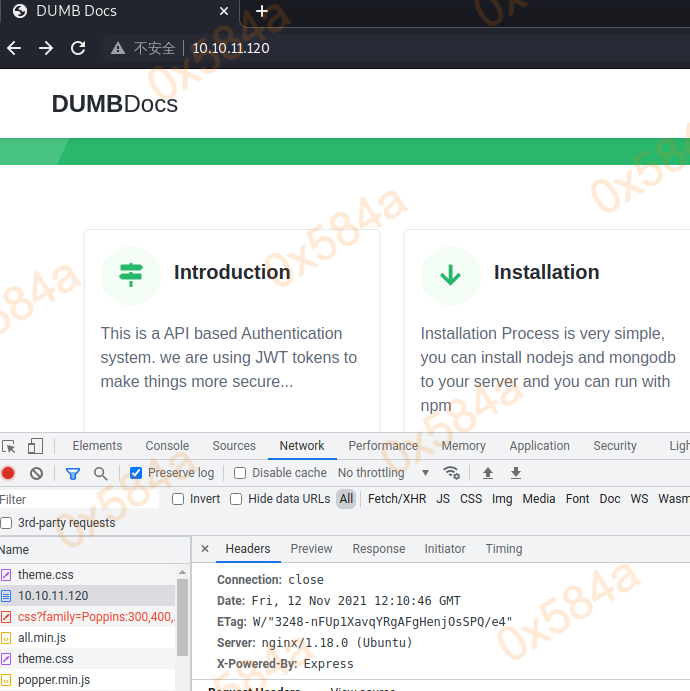Open network conditions wifi icon
690x691 pixels.
(x=452, y=473)
